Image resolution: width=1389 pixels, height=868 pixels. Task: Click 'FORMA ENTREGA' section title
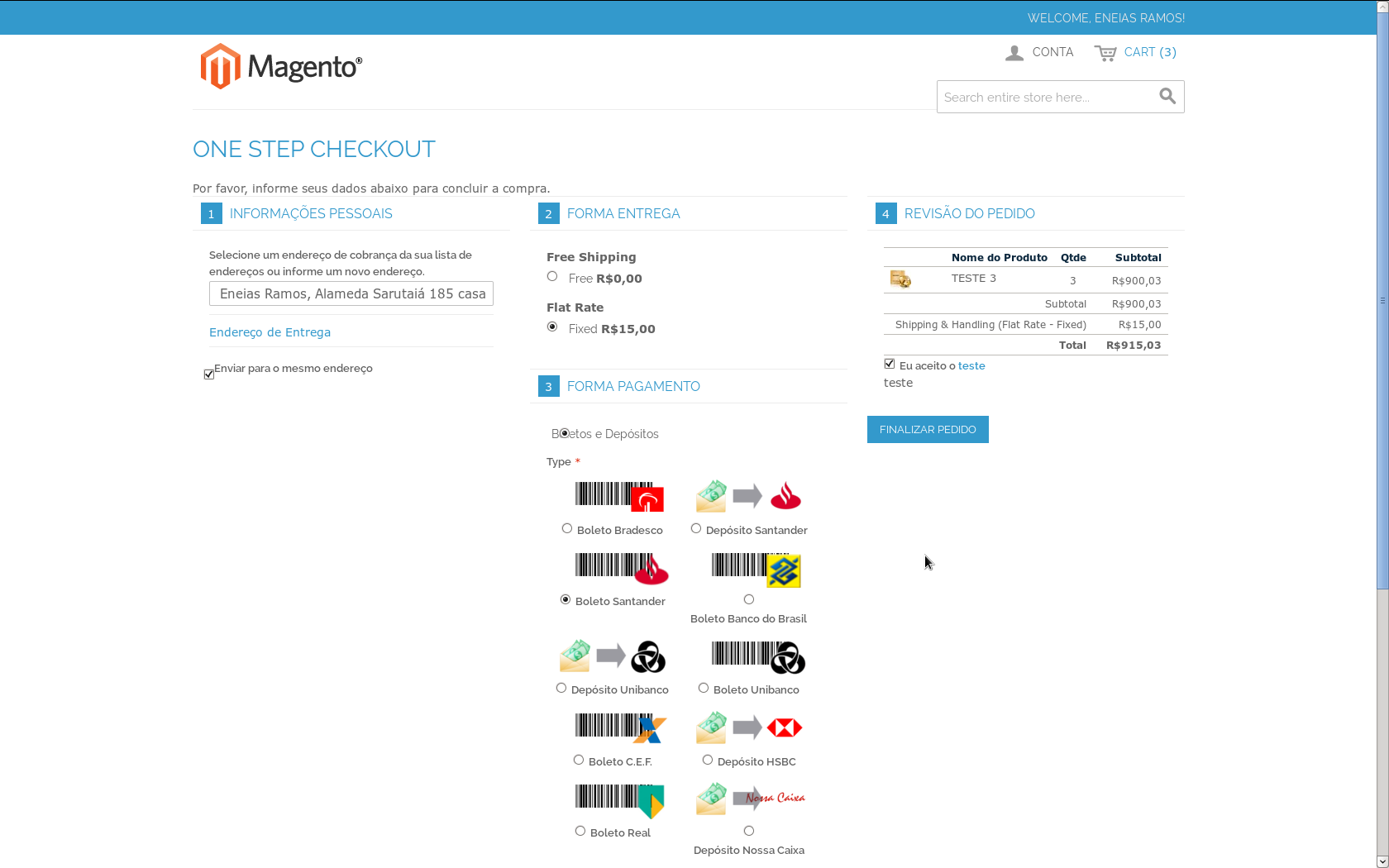pos(623,213)
